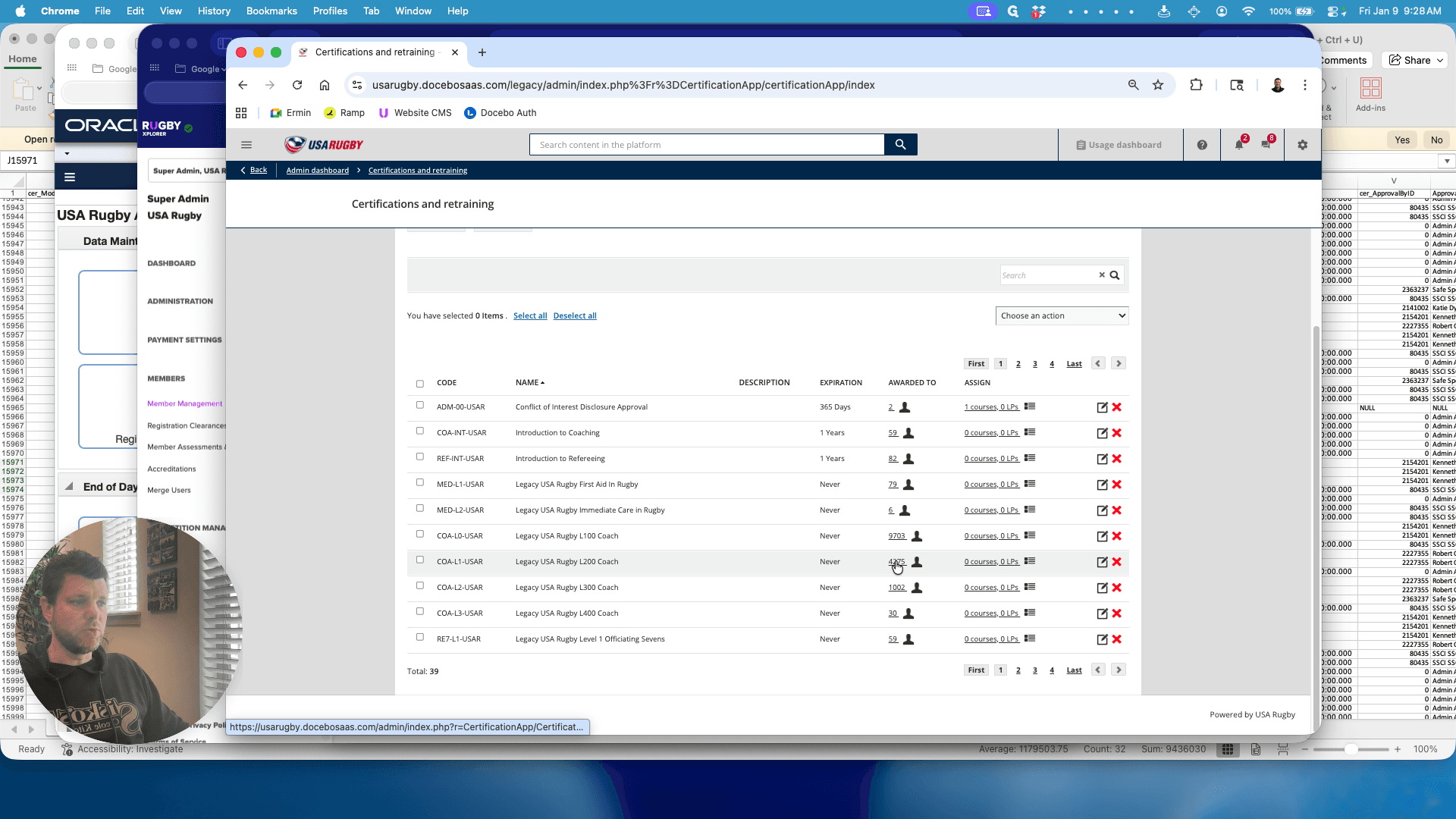This screenshot has height=819, width=1456.
Task: Check the COA-L1-USAR row checkbox
Action: click(420, 560)
